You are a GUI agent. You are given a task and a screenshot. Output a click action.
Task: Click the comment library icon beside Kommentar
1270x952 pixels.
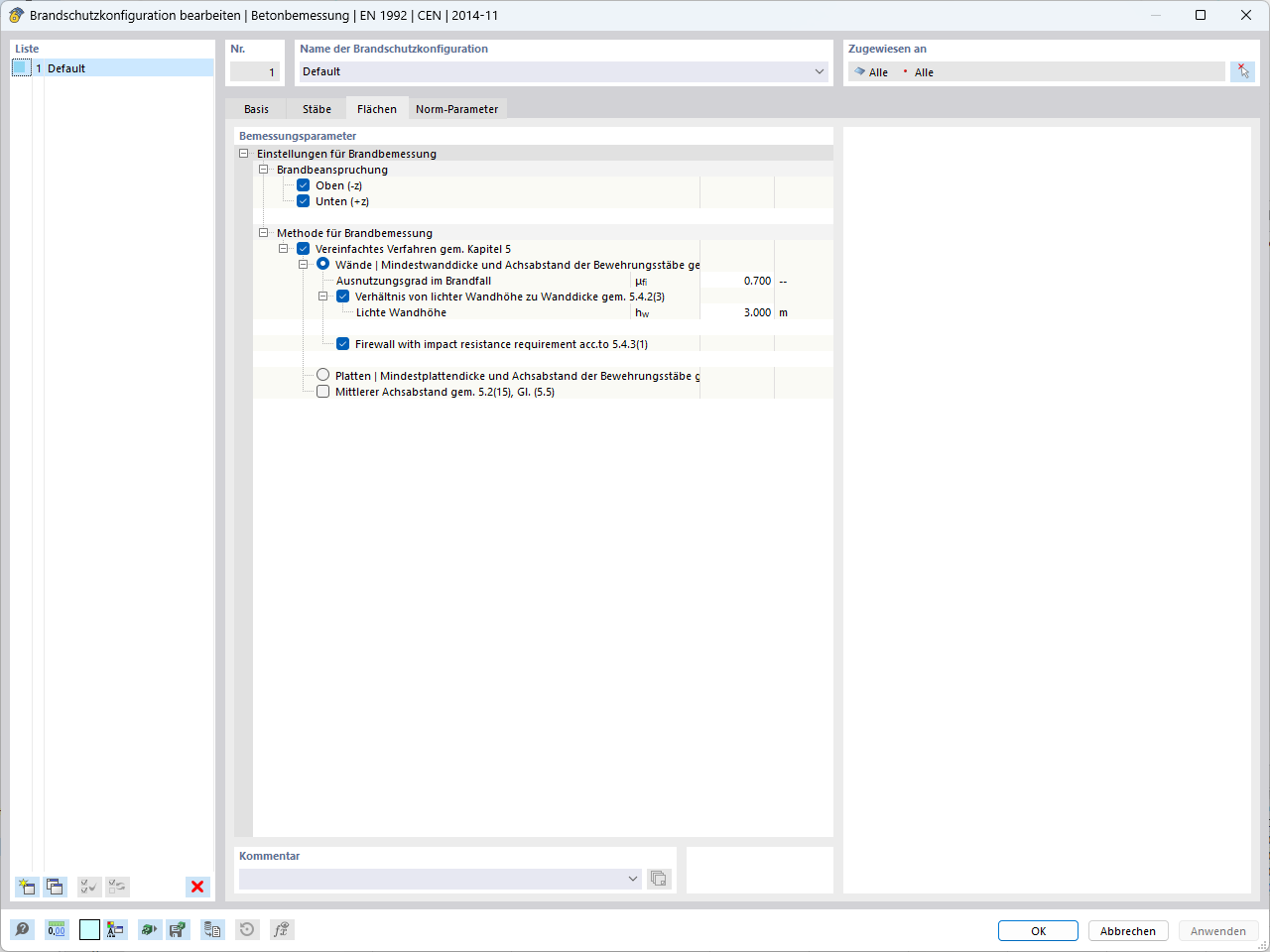click(659, 879)
